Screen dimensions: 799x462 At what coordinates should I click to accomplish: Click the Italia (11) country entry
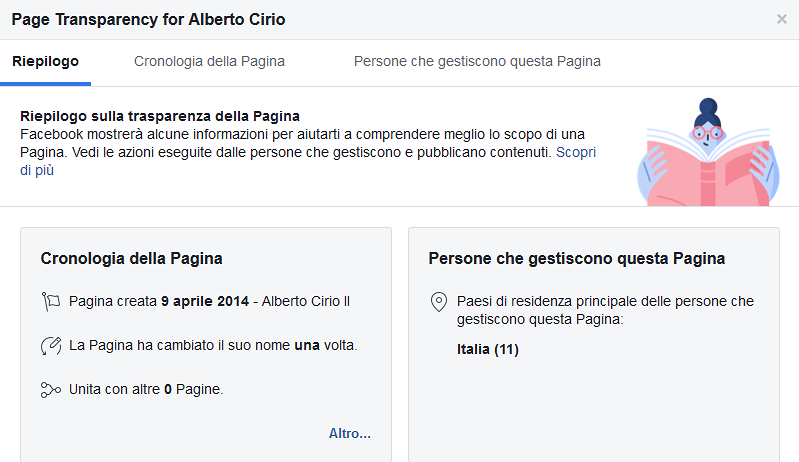point(488,349)
